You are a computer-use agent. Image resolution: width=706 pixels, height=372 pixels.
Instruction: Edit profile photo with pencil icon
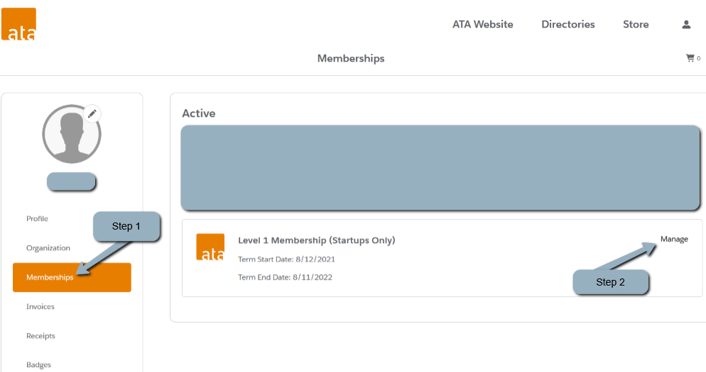[92, 113]
